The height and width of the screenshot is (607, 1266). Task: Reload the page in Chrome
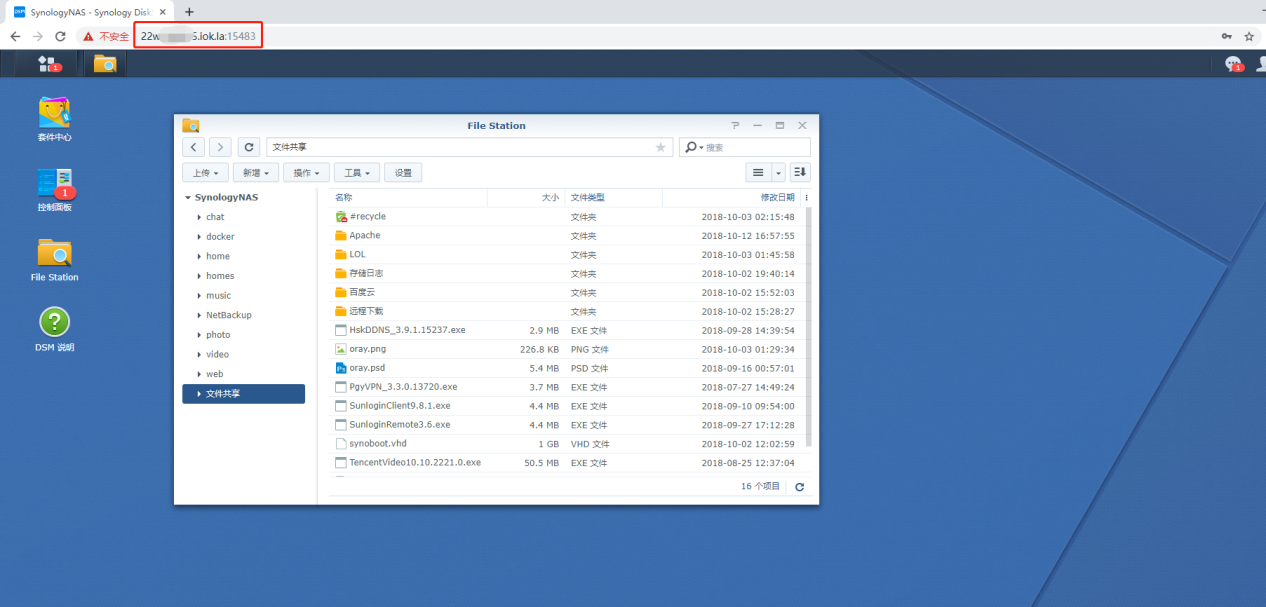point(60,36)
